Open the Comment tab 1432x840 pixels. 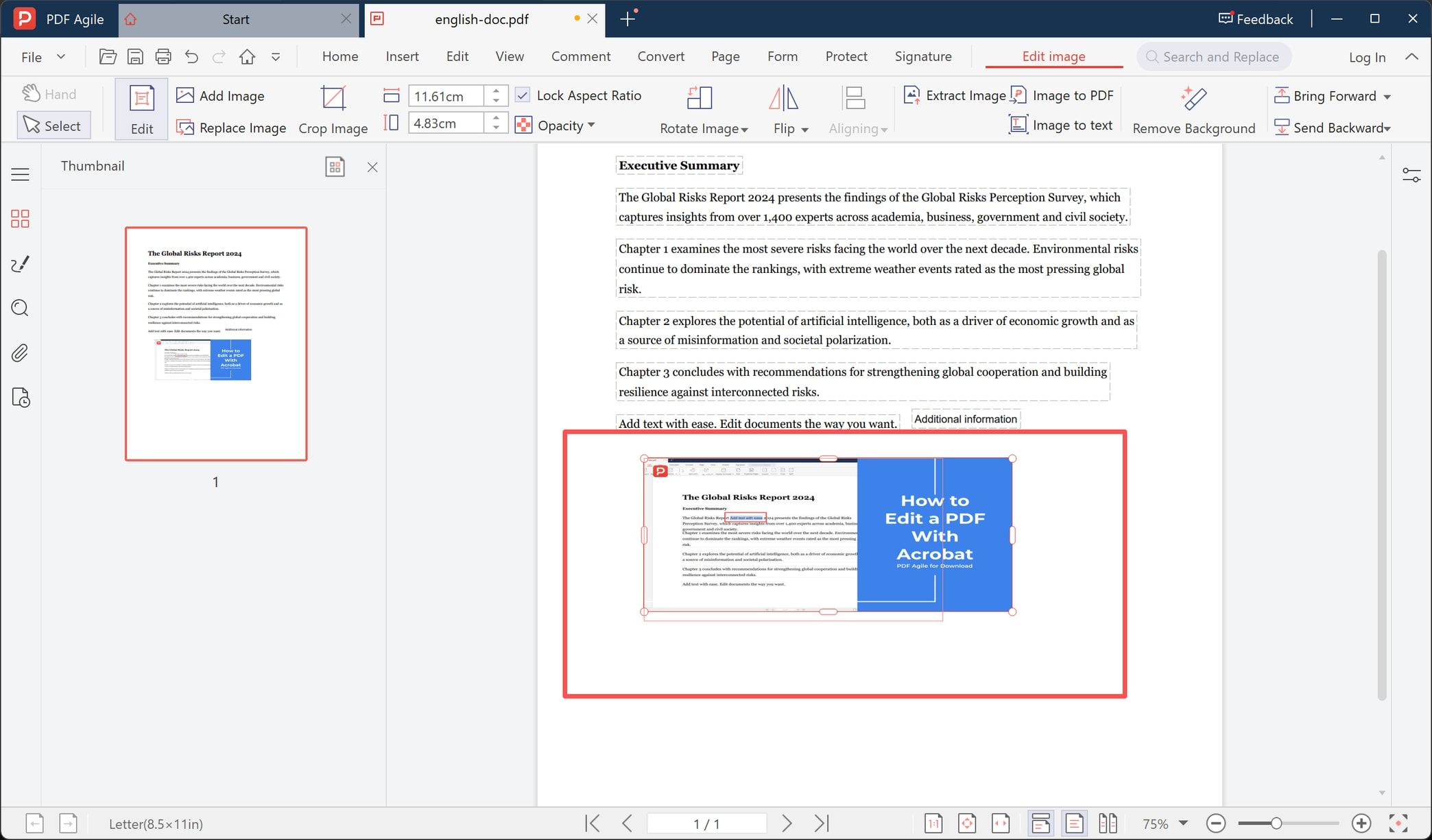581,57
